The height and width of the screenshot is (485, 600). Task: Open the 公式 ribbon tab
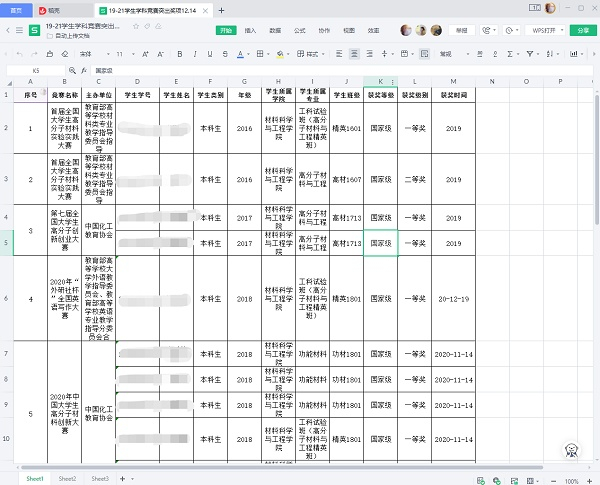[x=300, y=30]
